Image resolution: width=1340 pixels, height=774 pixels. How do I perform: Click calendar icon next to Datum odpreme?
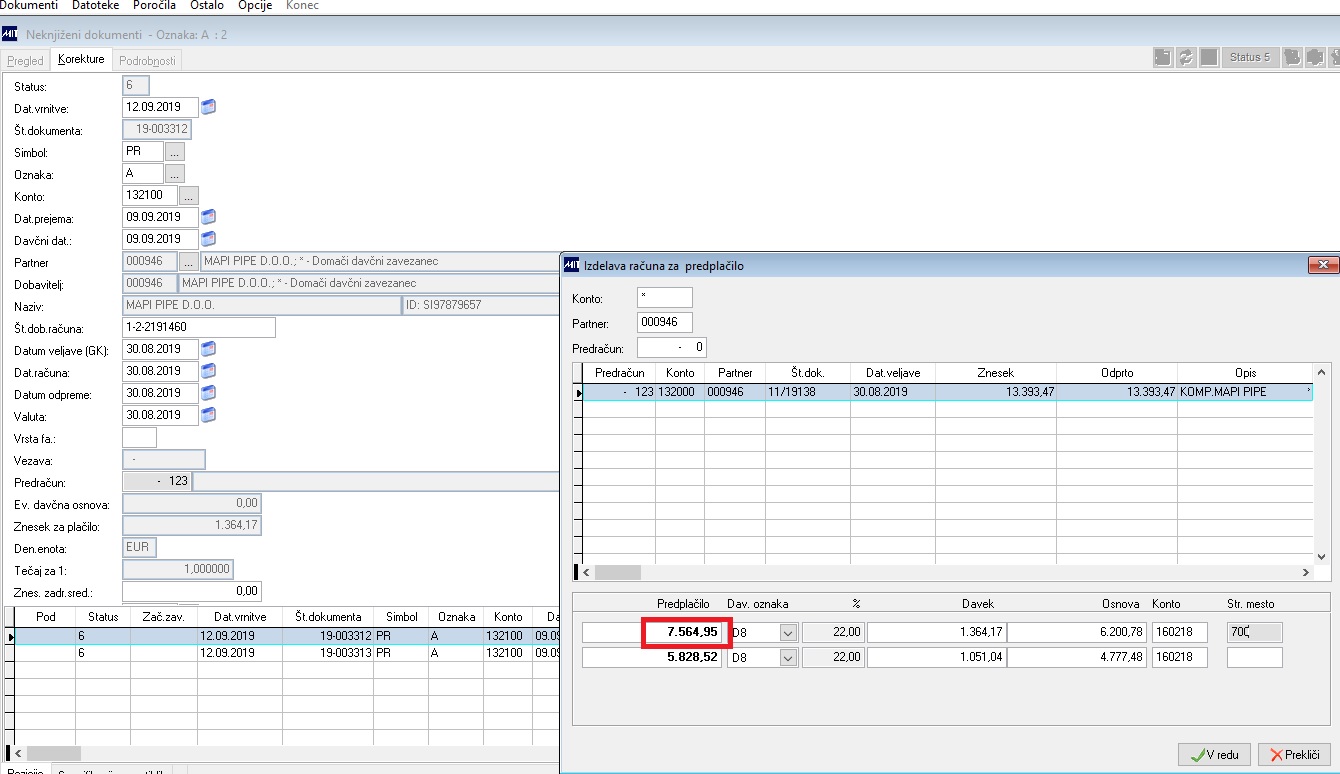[x=209, y=393]
